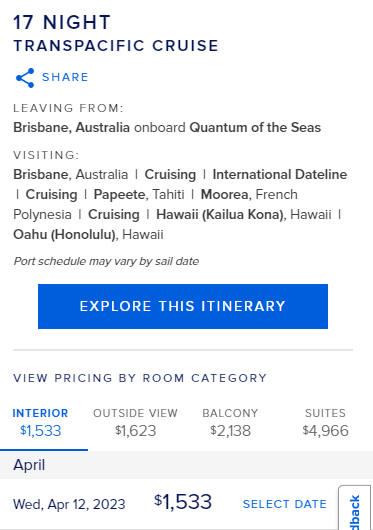The width and height of the screenshot is (373, 530).
Task: Switch to Suites pricing tab
Action: pos(325,422)
